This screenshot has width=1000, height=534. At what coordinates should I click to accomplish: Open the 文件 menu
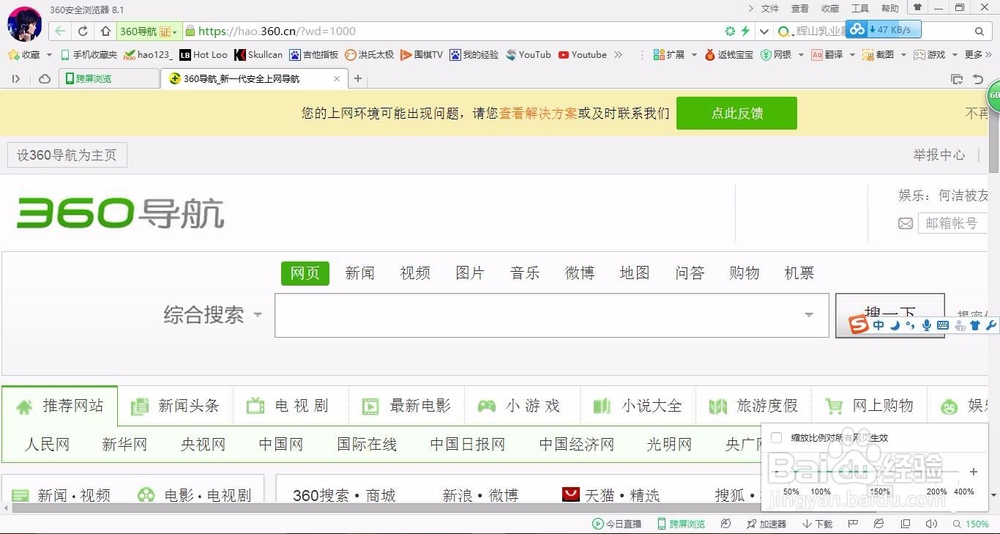pyautogui.click(x=770, y=8)
